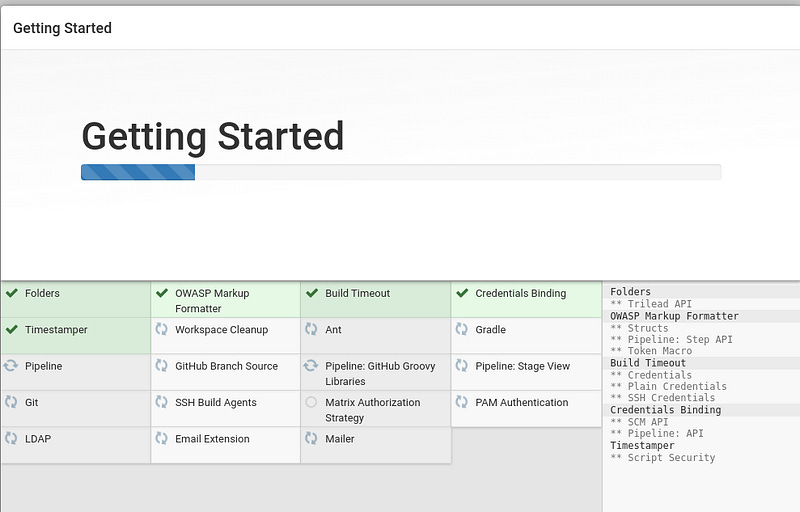The width and height of the screenshot is (800, 512).
Task: Click the 'PAM Authentication' plugin label
Action: pyautogui.click(x=521, y=402)
